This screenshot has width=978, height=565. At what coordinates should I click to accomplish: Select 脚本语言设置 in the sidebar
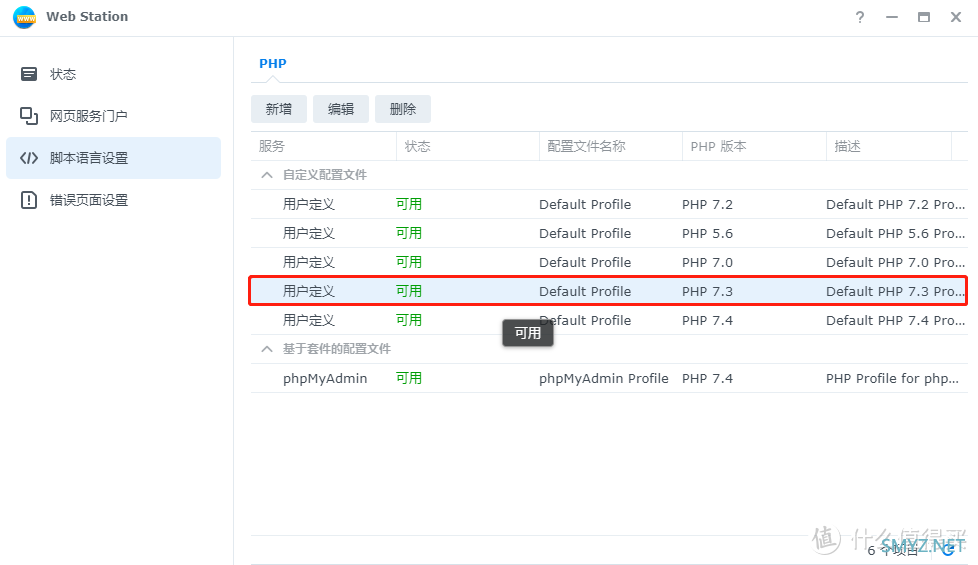114,158
